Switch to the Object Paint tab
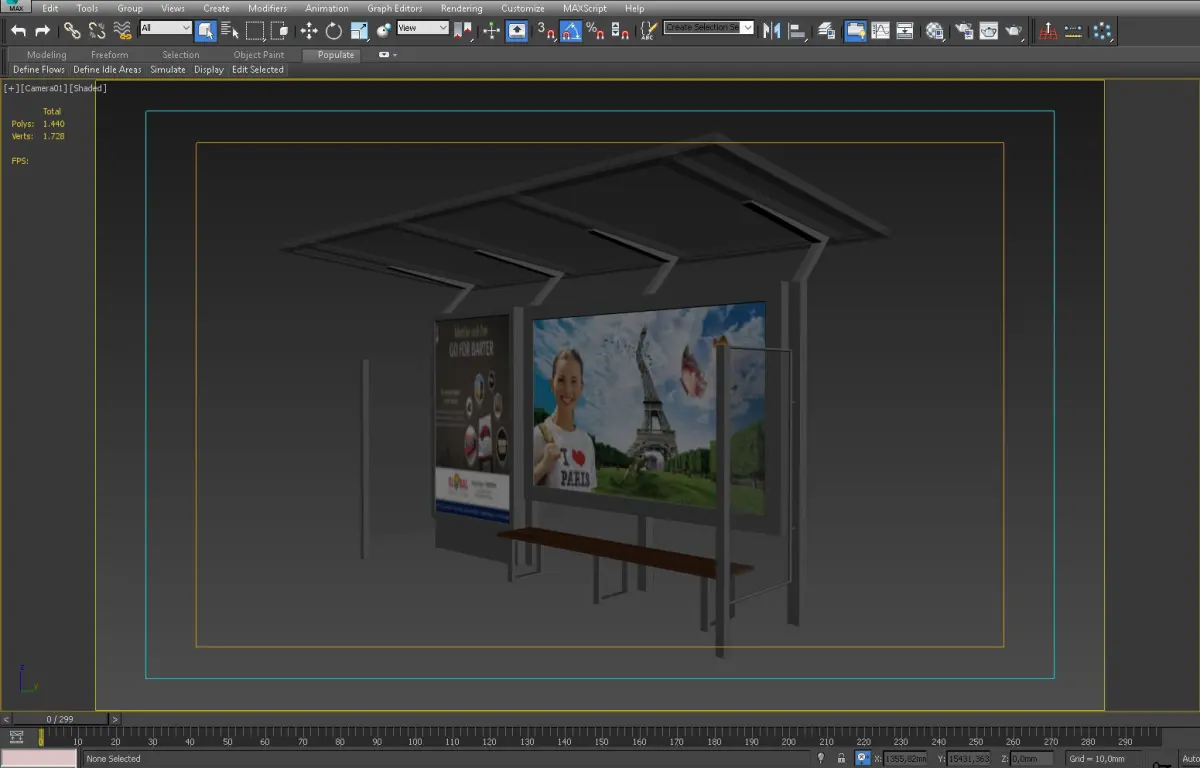The image size is (1200, 768). pos(259,55)
